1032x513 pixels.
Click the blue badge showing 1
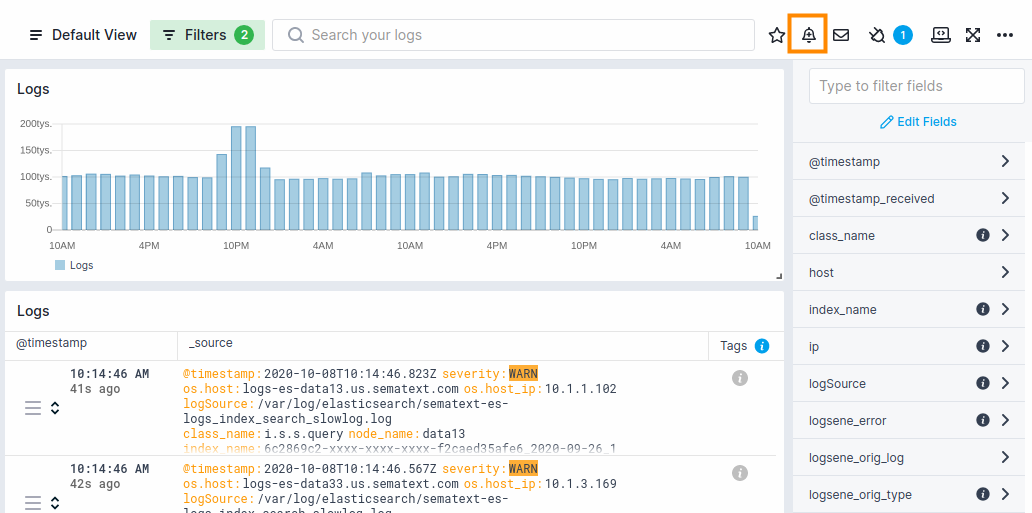pos(903,35)
